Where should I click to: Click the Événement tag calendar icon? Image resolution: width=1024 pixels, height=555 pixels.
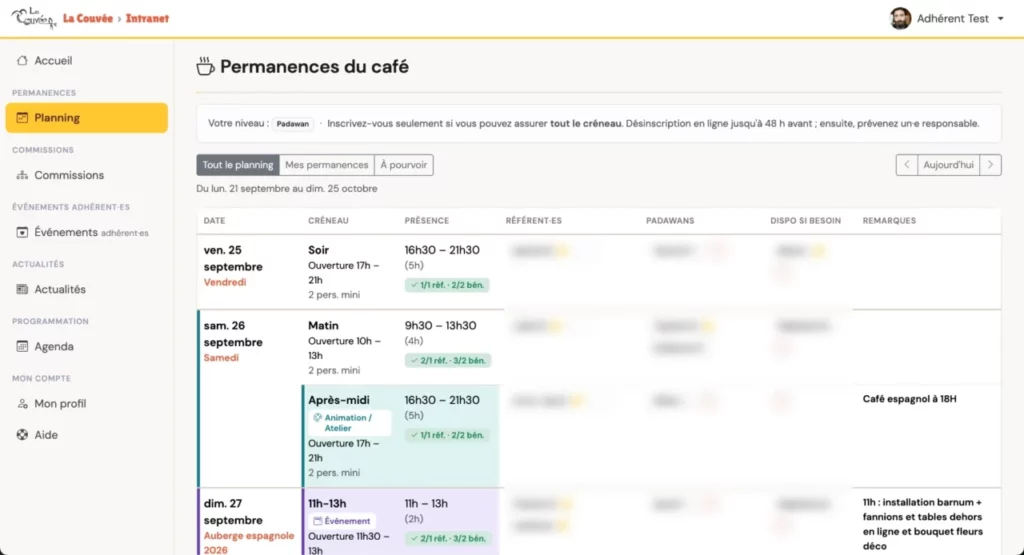[x=317, y=521]
